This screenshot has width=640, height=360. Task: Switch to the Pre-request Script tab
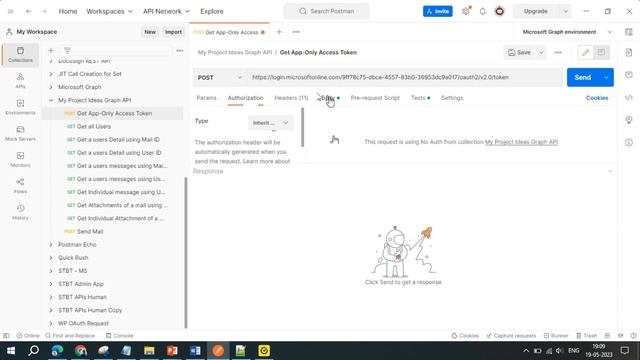point(375,98)
